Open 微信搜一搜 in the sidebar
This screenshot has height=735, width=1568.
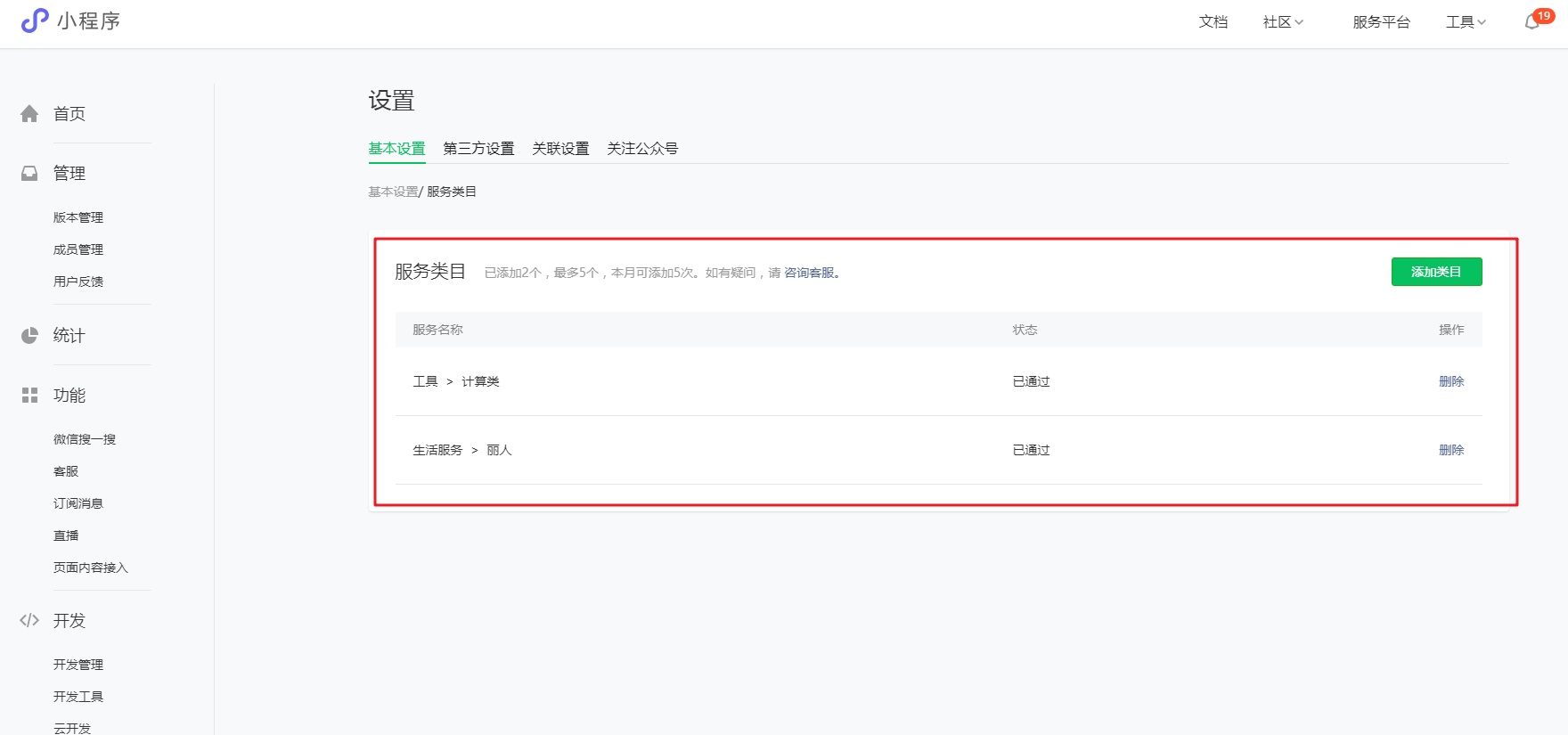[x=85, y=439]
